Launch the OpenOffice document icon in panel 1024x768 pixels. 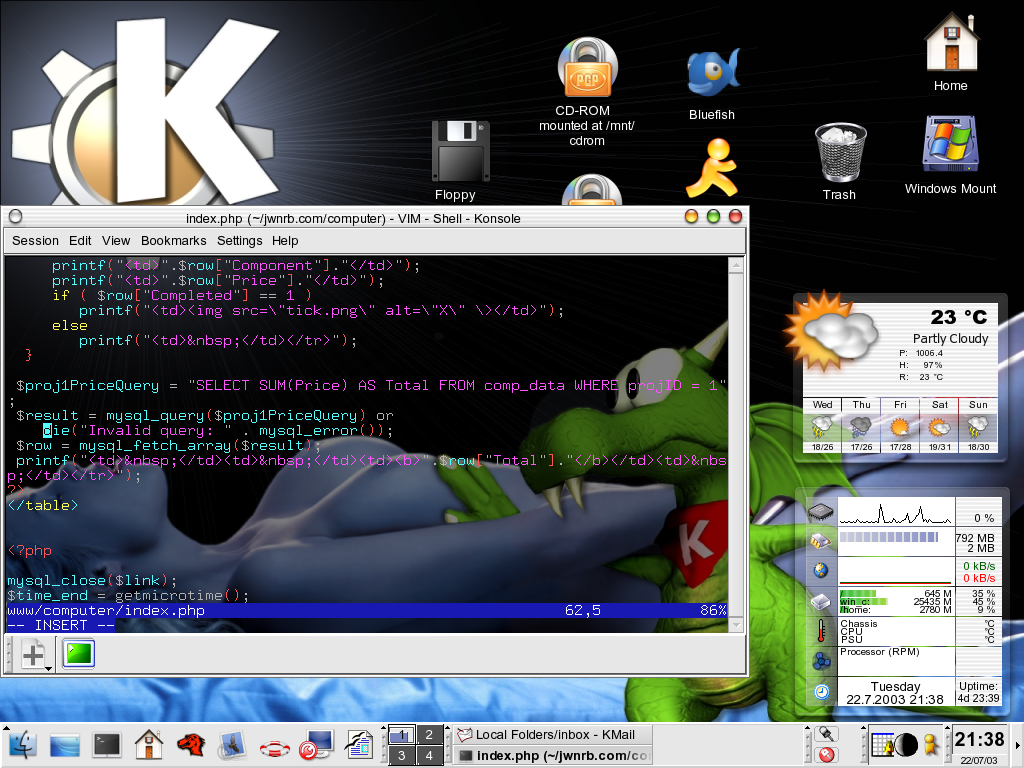(359, 745)
